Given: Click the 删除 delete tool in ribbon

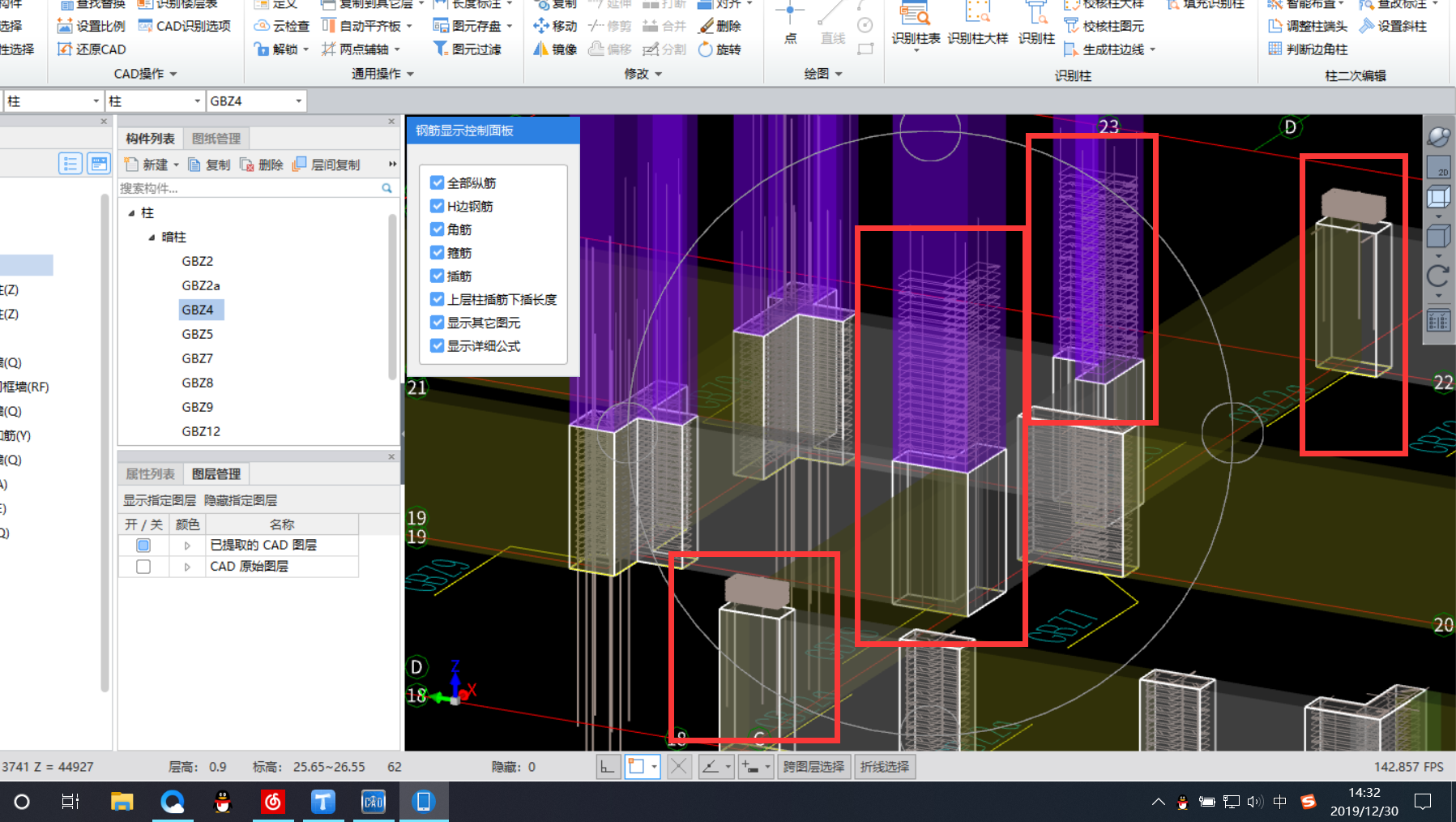Looking at the screenshot, I should (719, 26).
